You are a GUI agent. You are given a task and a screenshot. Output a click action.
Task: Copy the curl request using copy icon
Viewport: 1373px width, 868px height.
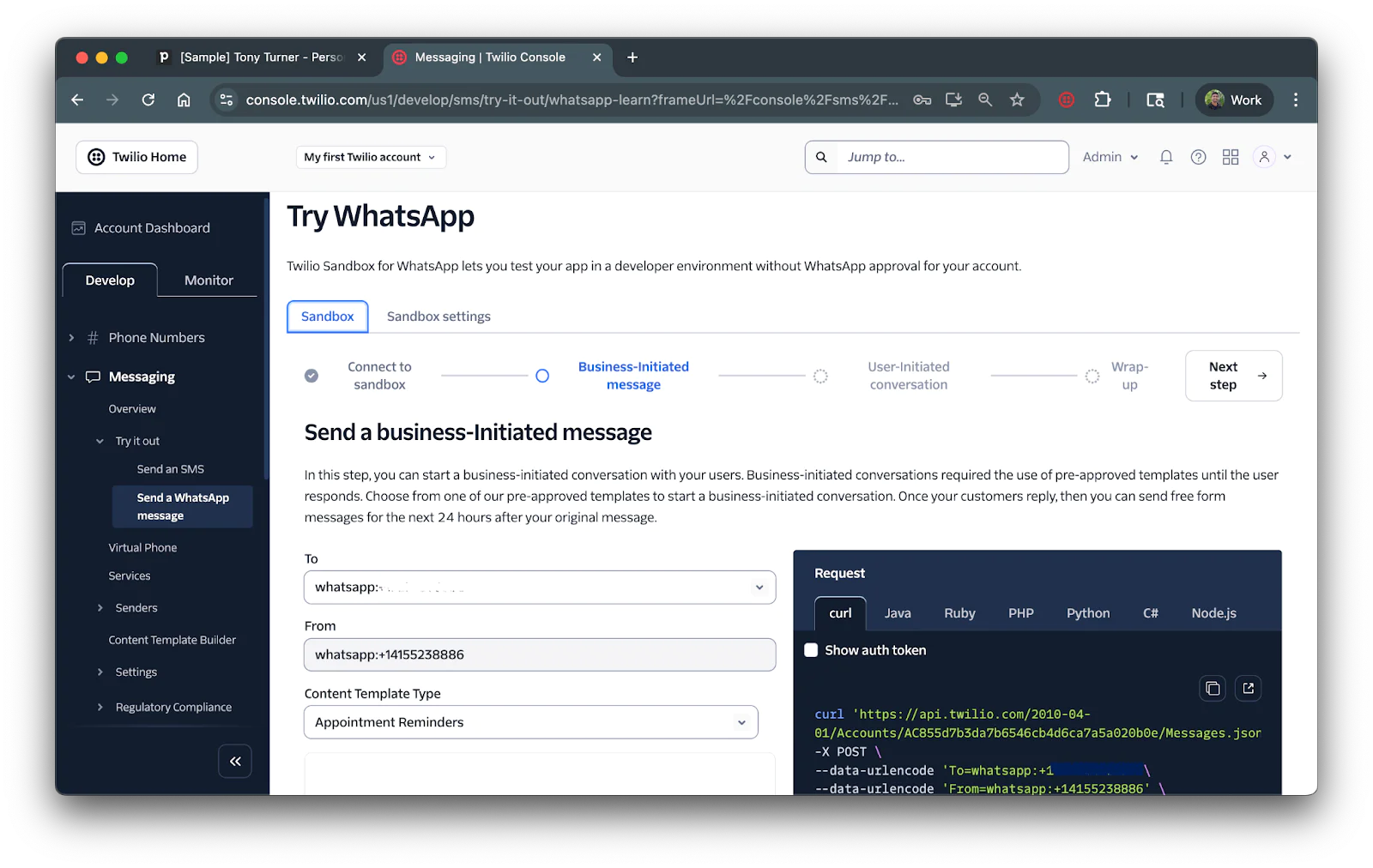(1212, 688)
